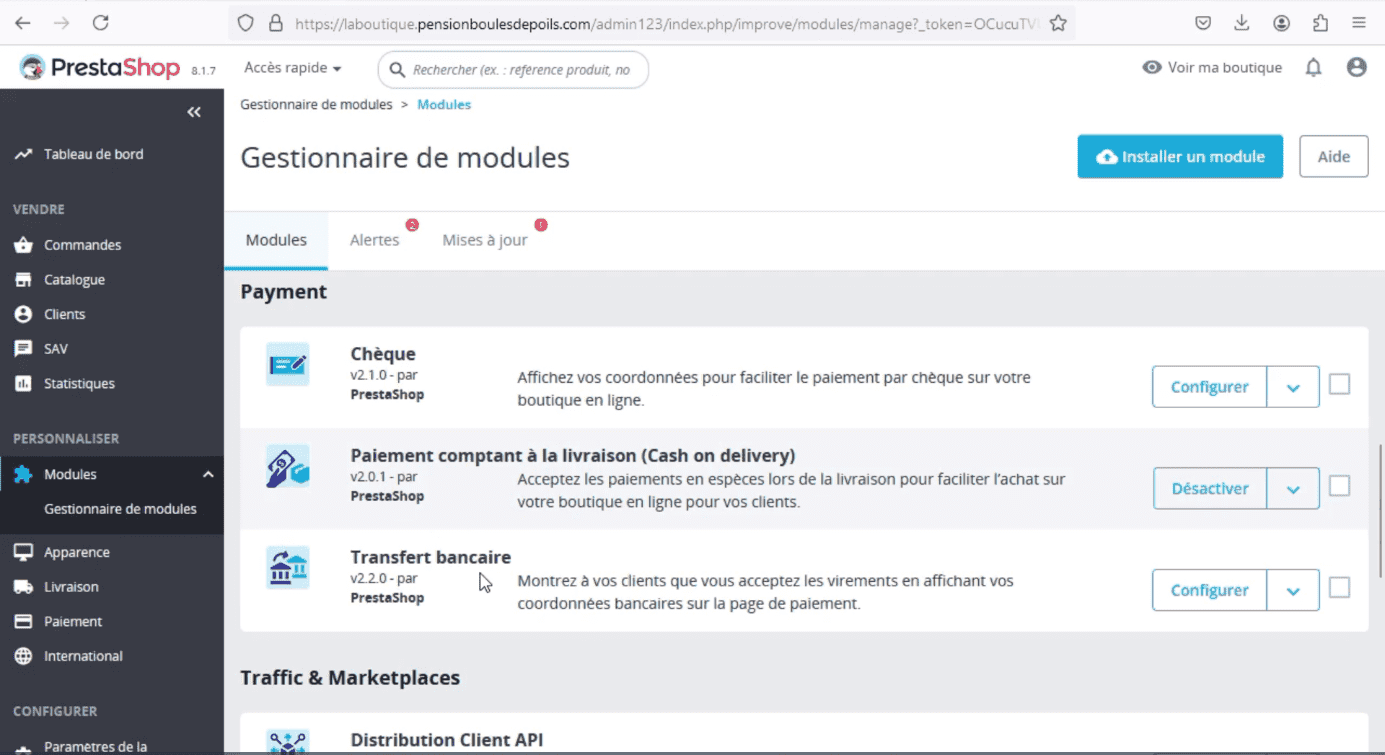The height and width of the screenshot is (755, 1385).
Task: Click the SAV chat icon
Action: tap(23, 349)
